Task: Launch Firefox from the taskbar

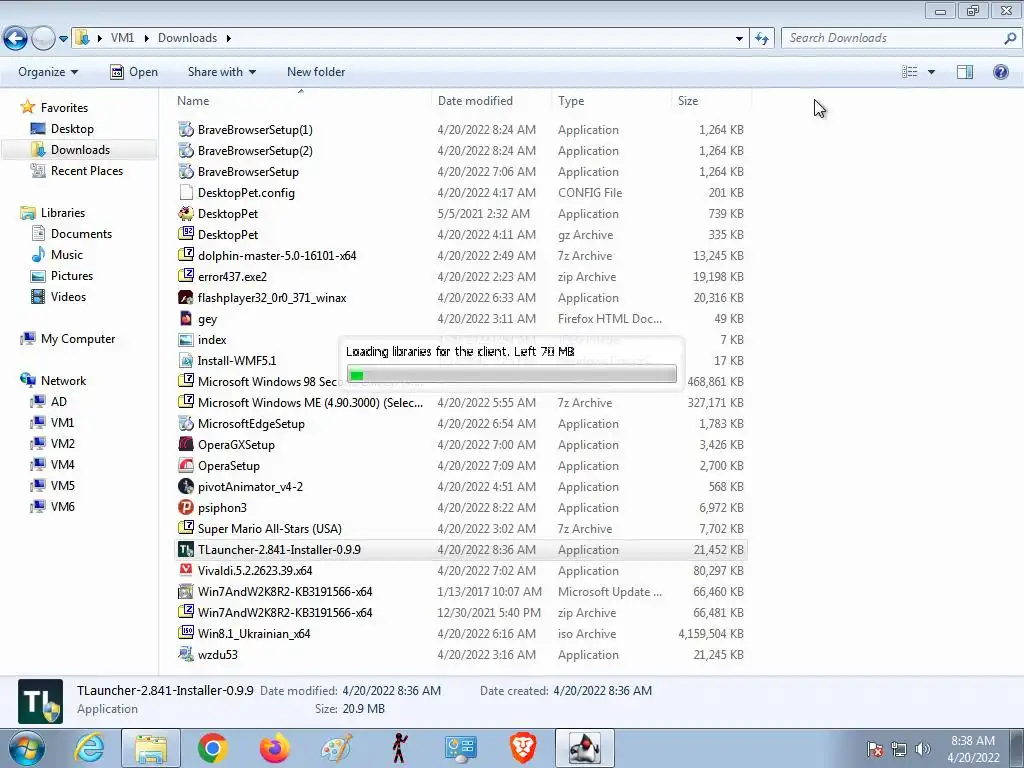Action: (274, 748)
